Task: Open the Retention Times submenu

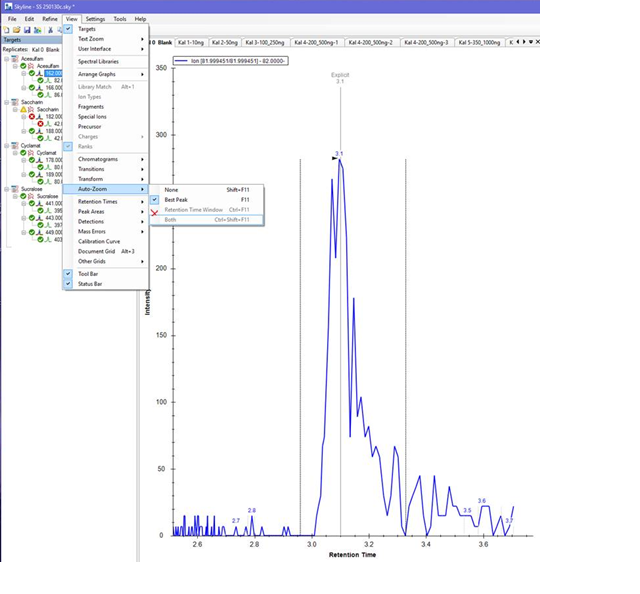Action: coord(97,201)
